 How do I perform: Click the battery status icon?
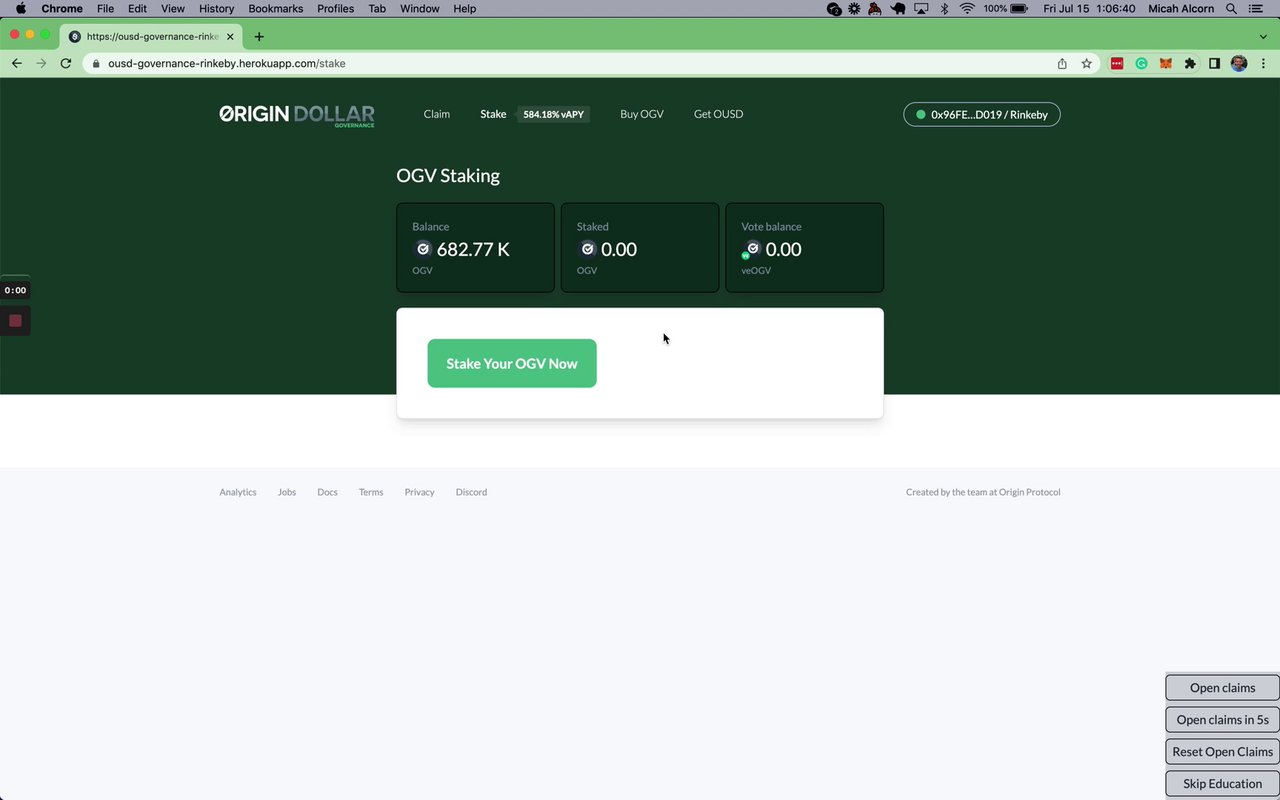pyautogui.click(x=1019, y=8)
